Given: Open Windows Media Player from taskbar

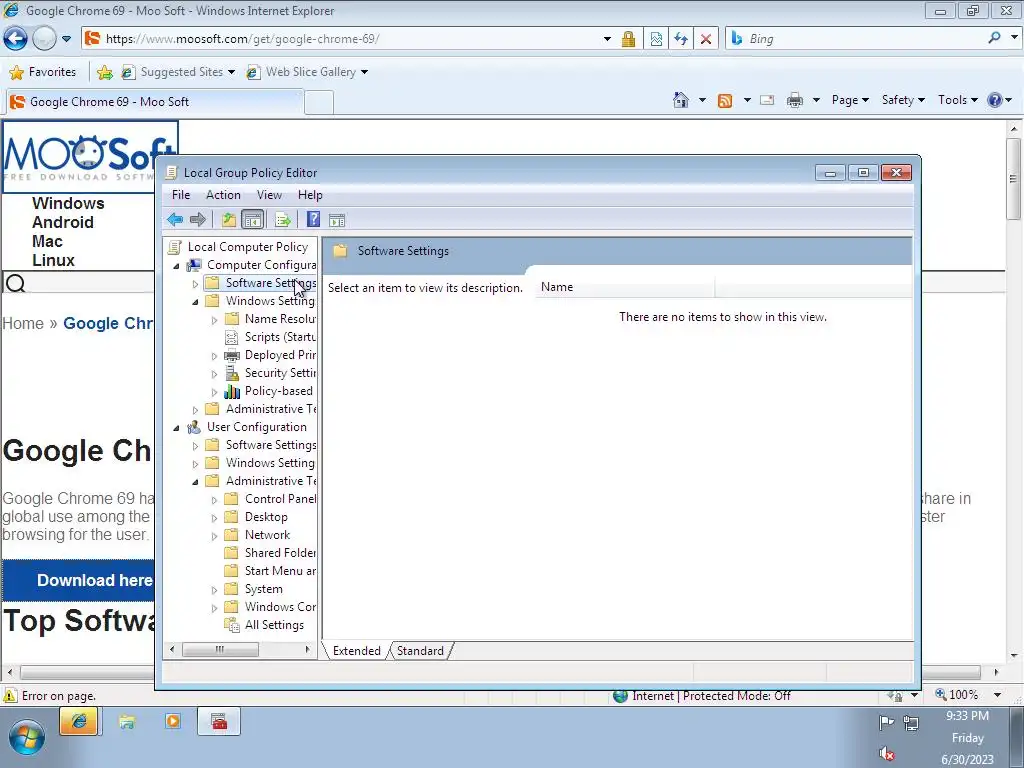Looking at the screenshot, I should pos(173,721).
